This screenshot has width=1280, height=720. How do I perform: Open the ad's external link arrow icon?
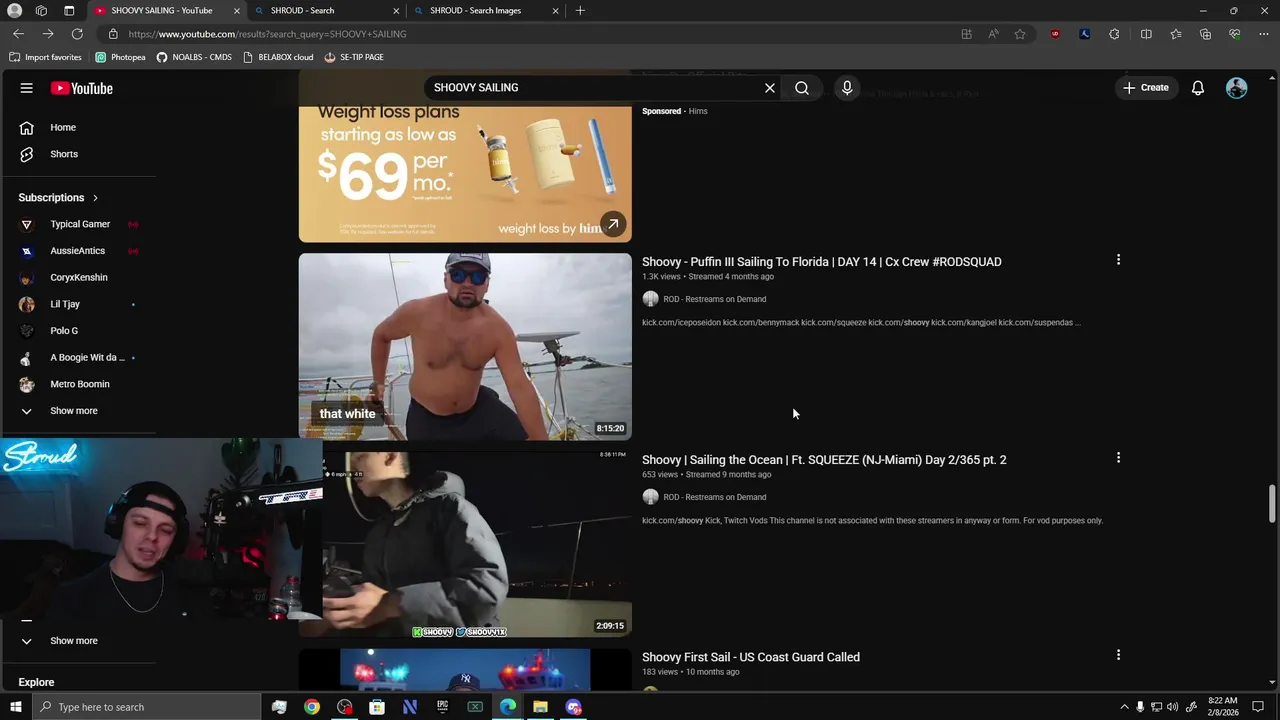(x=613, y=224)
